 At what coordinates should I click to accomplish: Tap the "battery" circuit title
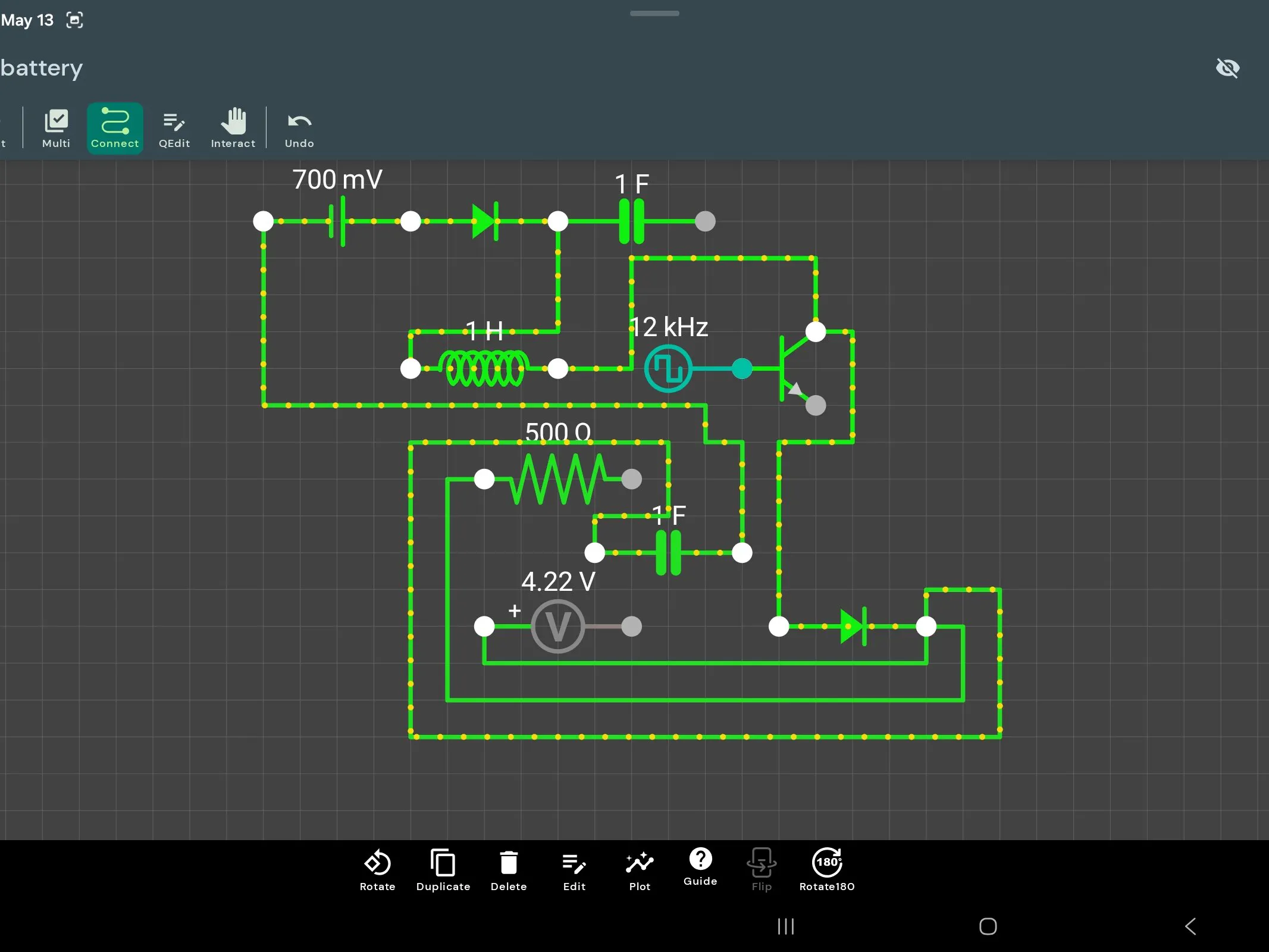[x=42, y=68]
